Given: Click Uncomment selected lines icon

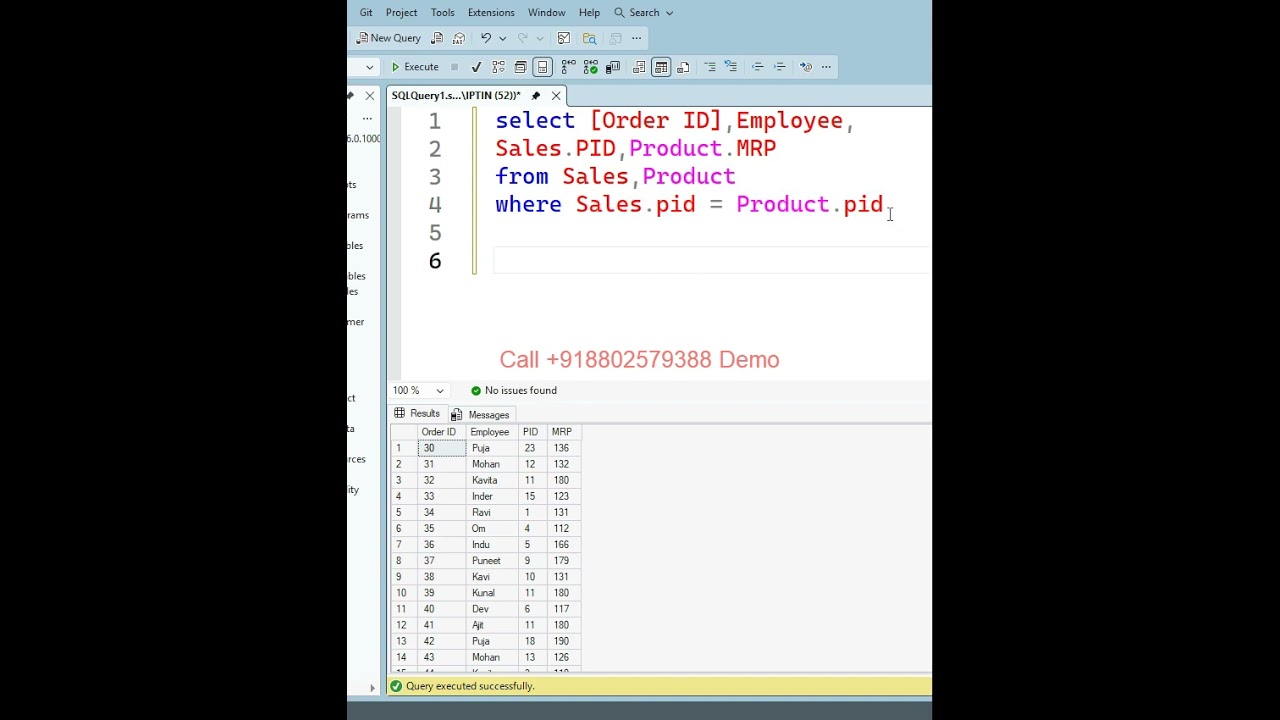Looking at the screenshot, I should (731, 67).
